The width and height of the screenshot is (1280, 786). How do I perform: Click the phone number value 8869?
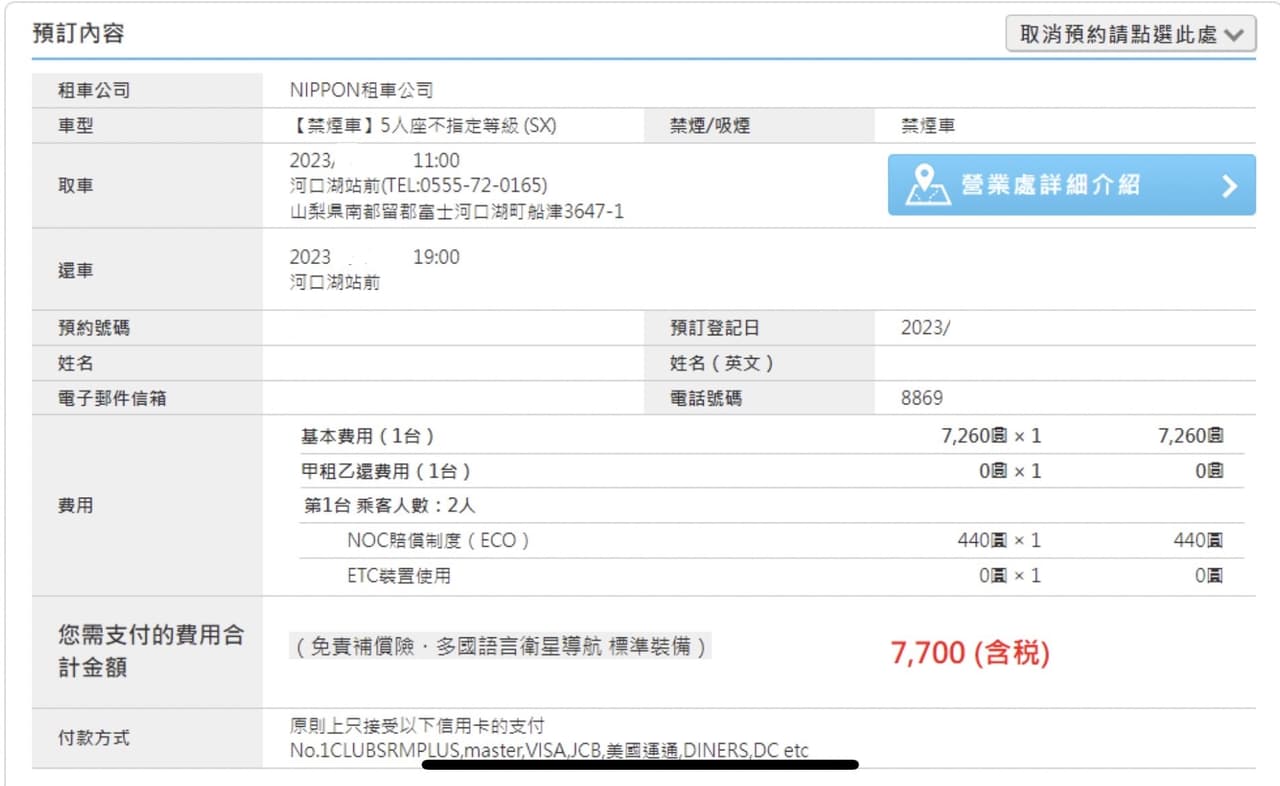(x=922, y=398)
